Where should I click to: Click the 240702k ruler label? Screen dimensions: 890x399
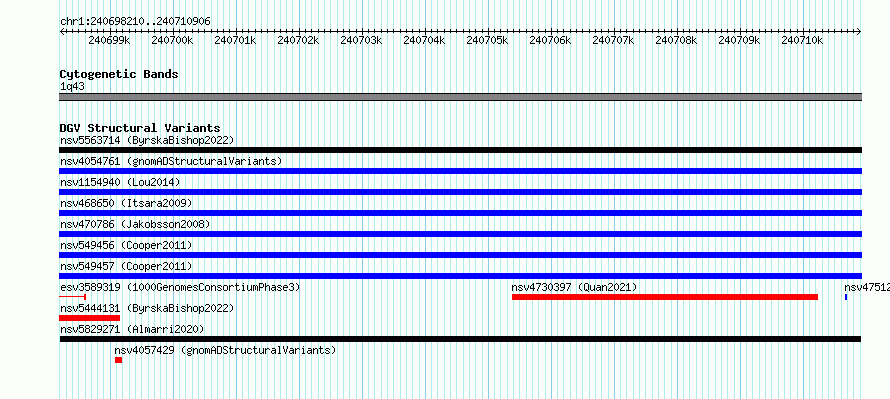pos(298,40)
